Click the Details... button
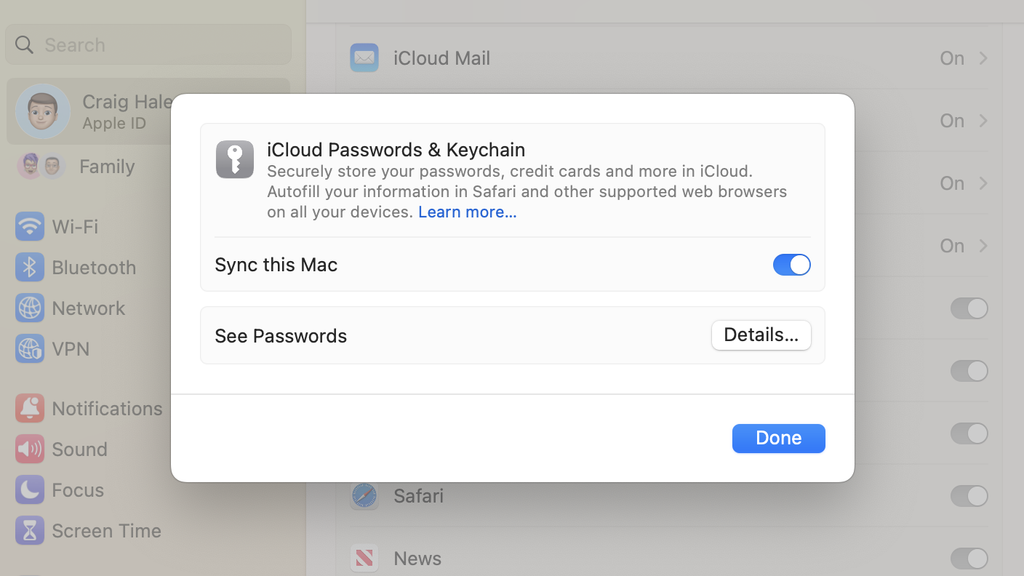 [x=761, y=336]
